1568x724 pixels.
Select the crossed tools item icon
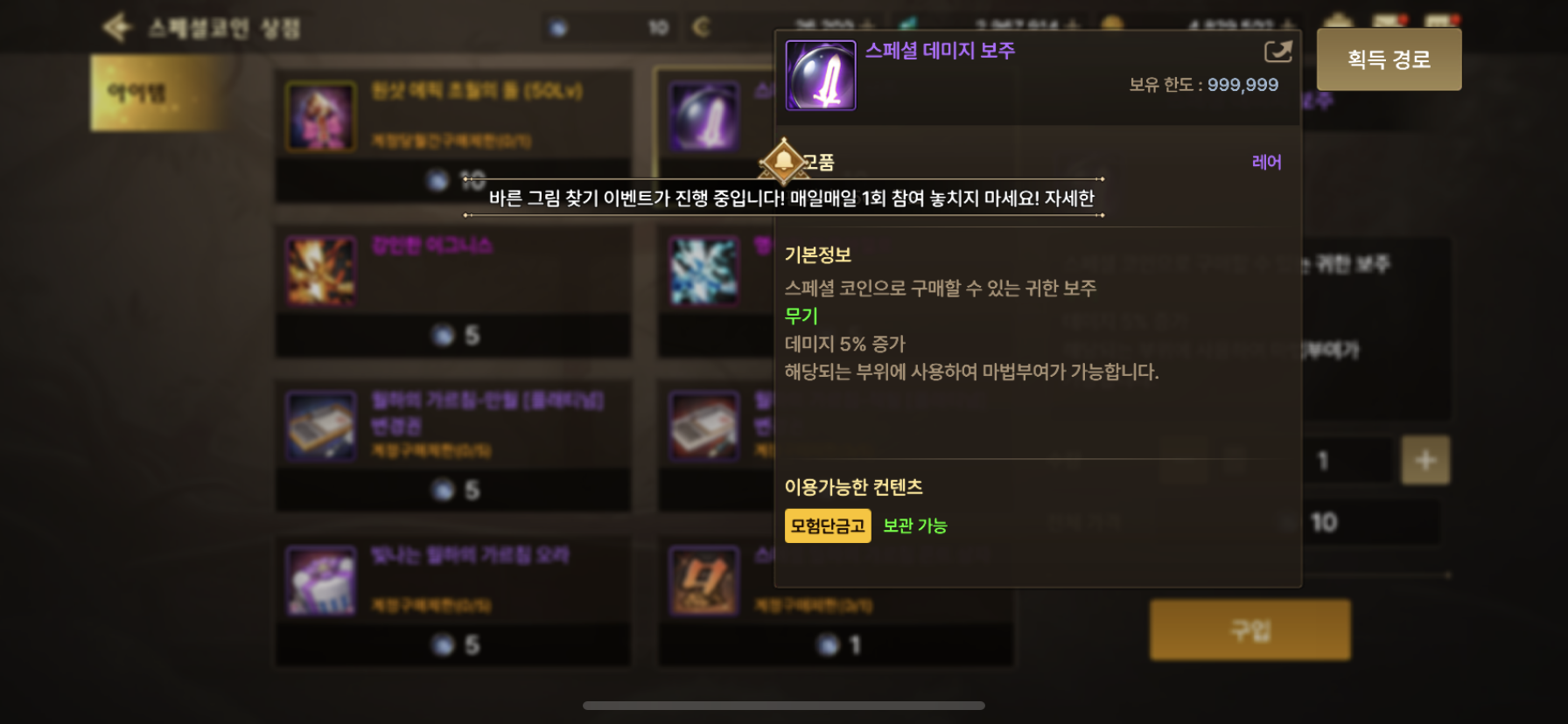click(x=703, y=581)
